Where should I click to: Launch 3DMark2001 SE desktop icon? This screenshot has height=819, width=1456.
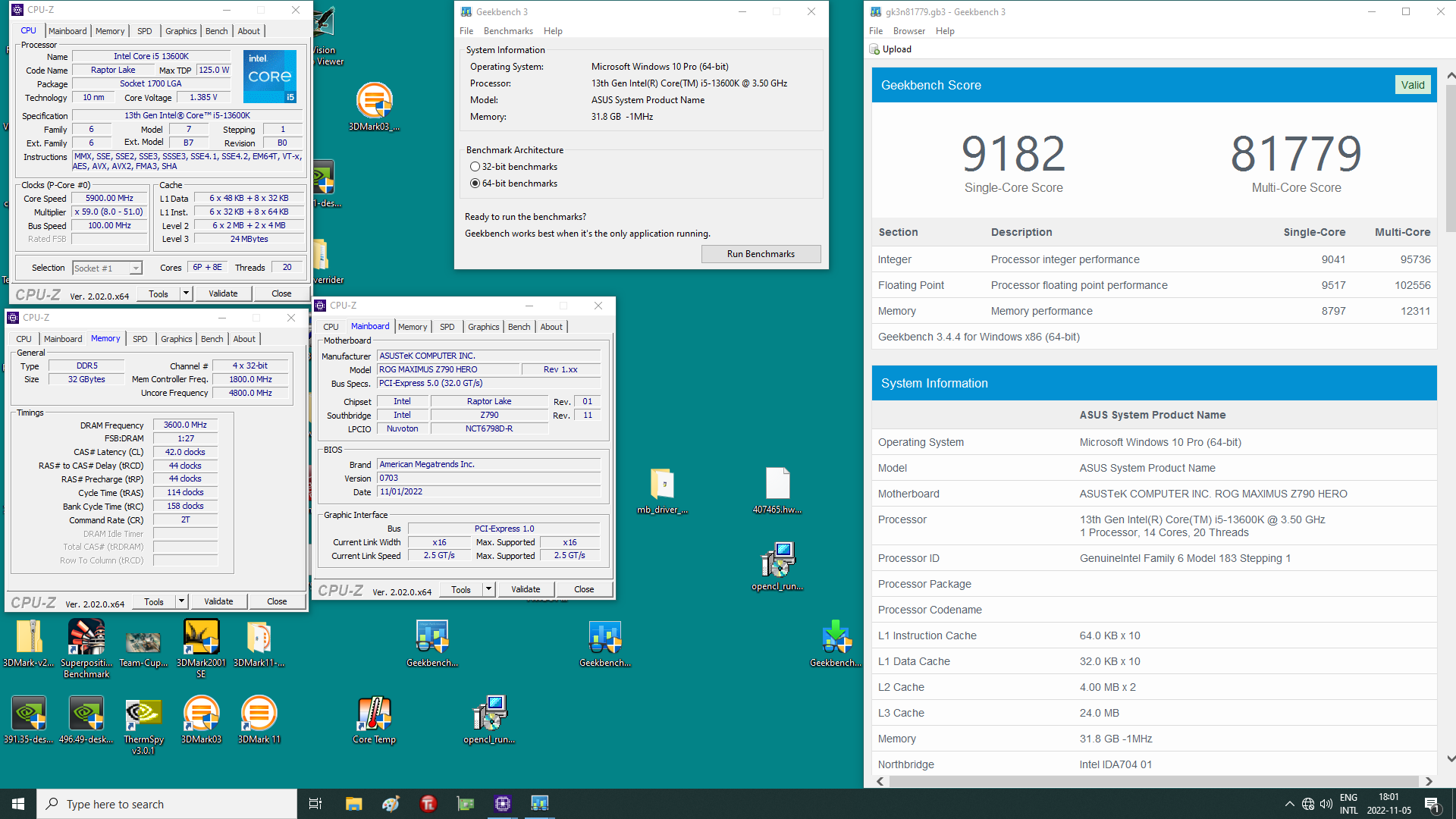(201, 648)
